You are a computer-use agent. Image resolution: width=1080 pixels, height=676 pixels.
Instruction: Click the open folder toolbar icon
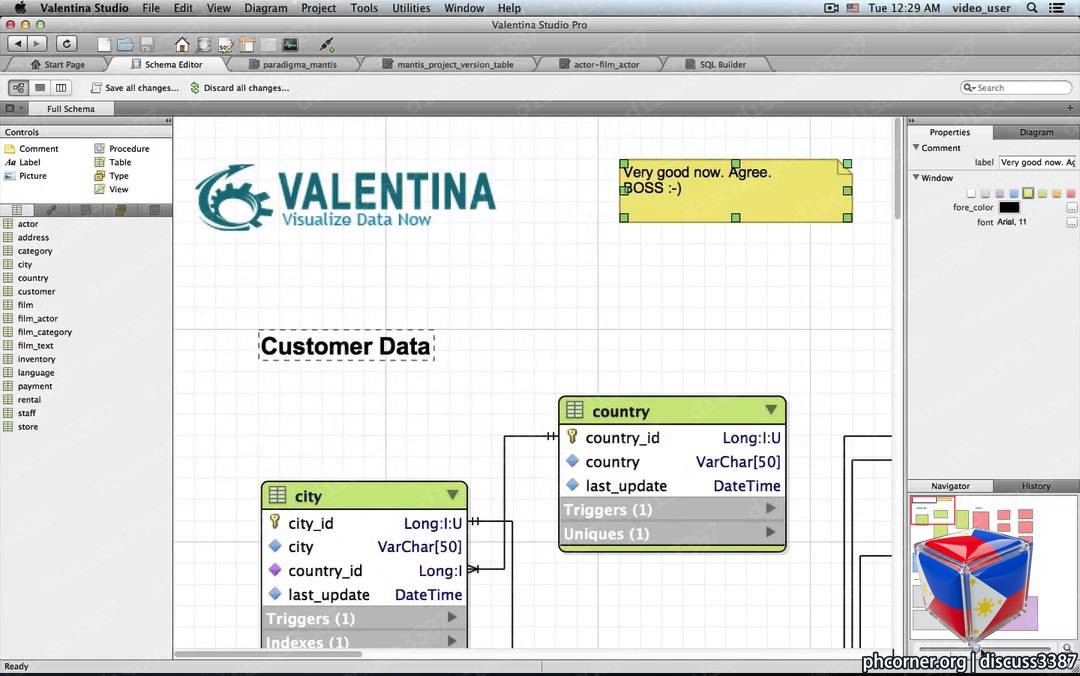(125, 45)
